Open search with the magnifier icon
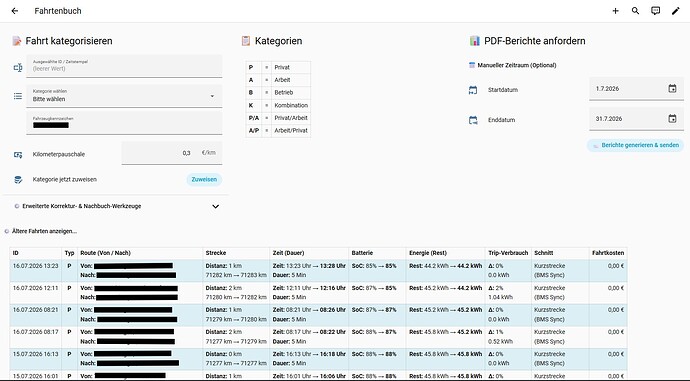The height and width of the screenshot is (381, 690). 635,11
